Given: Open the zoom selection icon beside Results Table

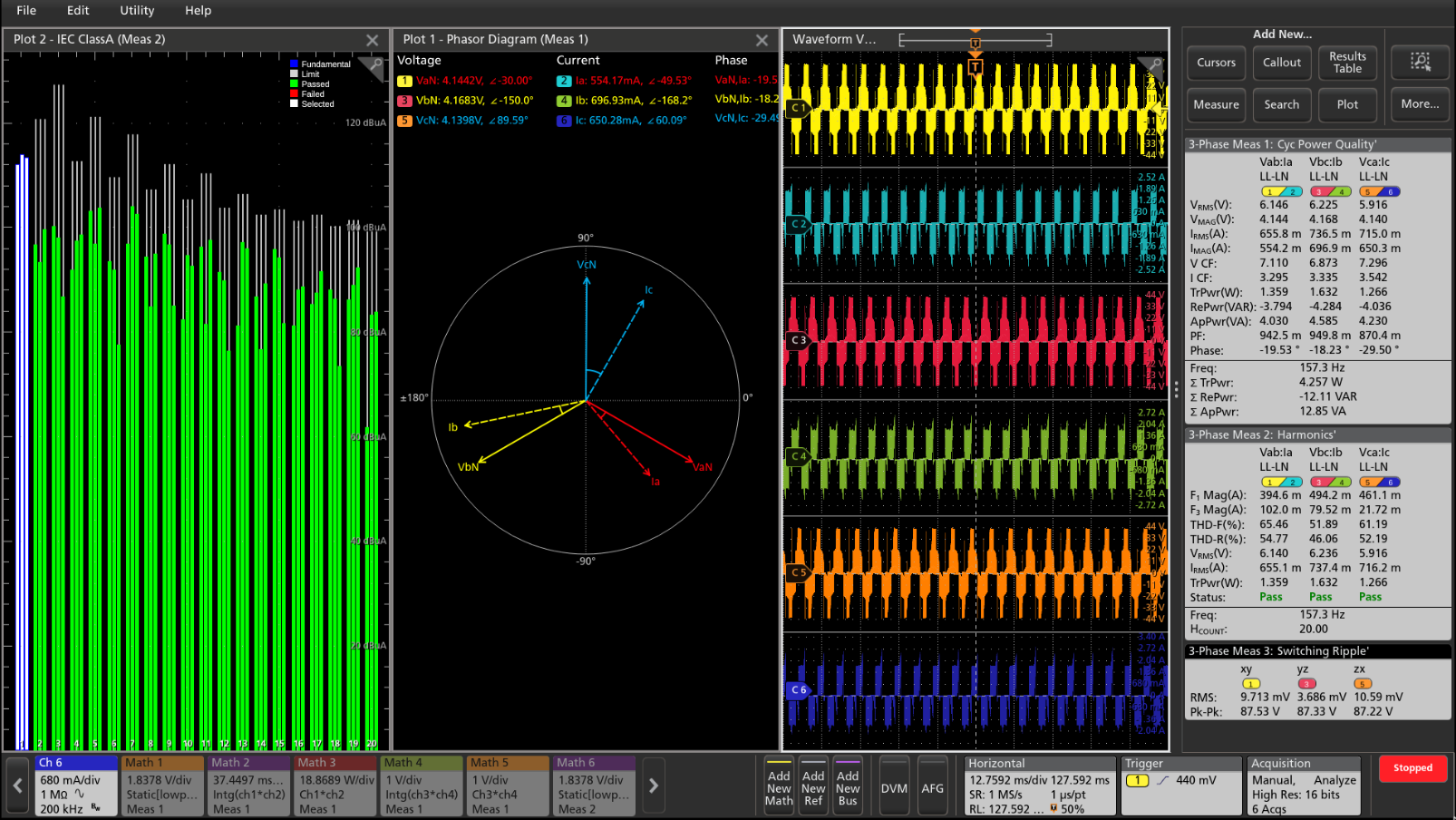Looking at the screenshot, I should click(x=1419, y=63).
